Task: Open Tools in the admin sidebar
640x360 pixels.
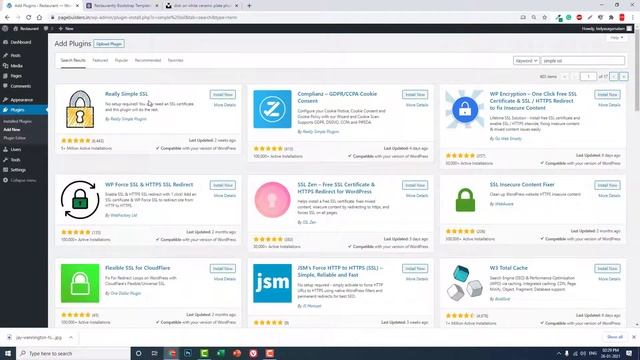Action: (15, 160)
